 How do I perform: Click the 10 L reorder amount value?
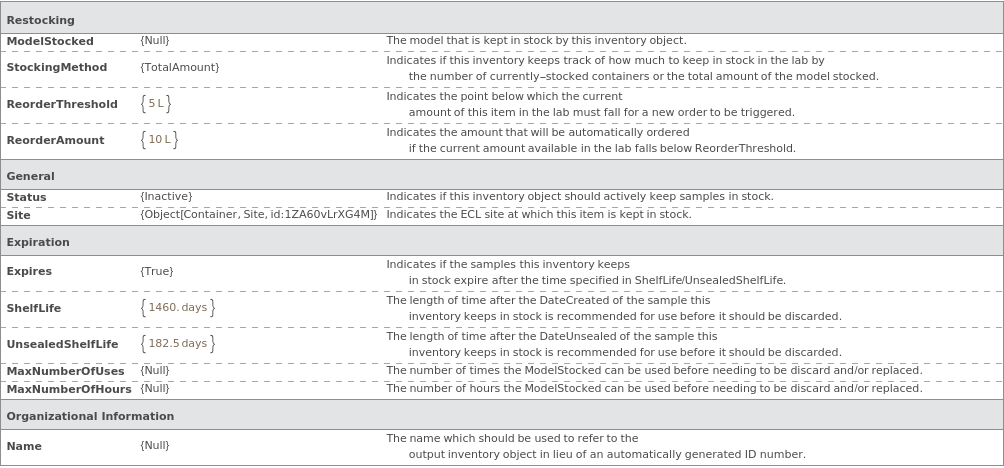(159, 140)
